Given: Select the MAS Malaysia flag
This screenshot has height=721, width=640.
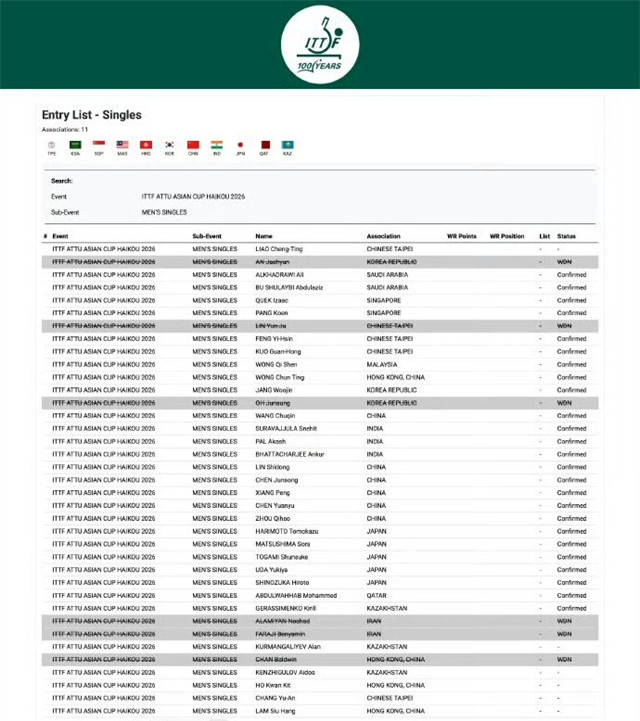Looking at the screenshot, I should pyautogui.click(x=122, y=145).
